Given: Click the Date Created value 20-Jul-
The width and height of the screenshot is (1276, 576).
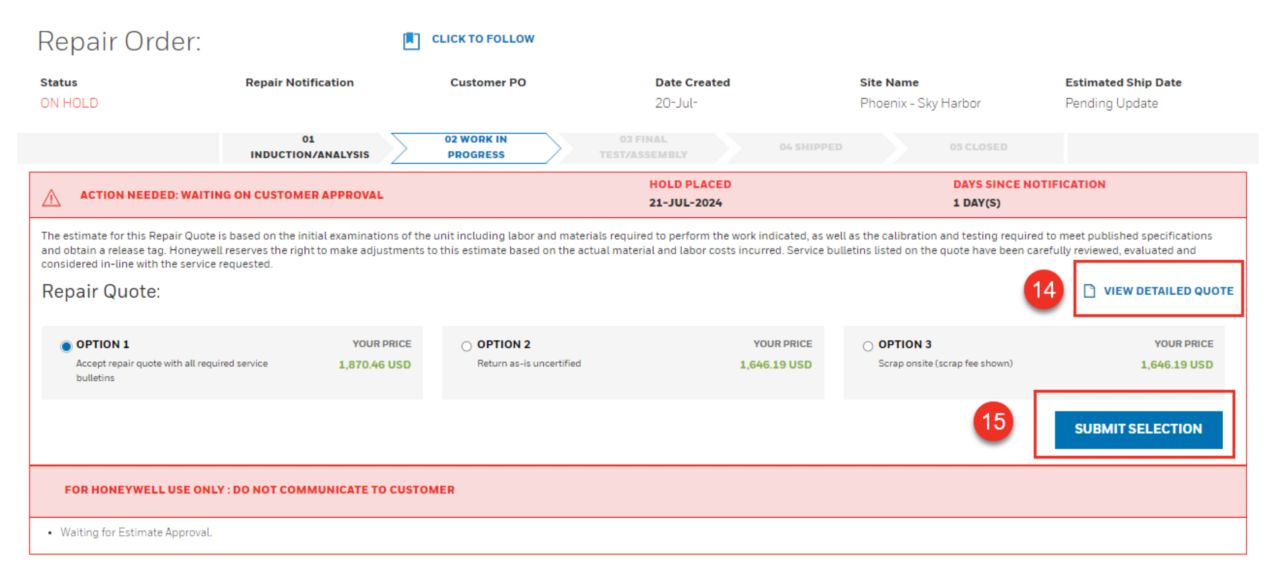Looking at the screenshot, I should click(676, 103).
